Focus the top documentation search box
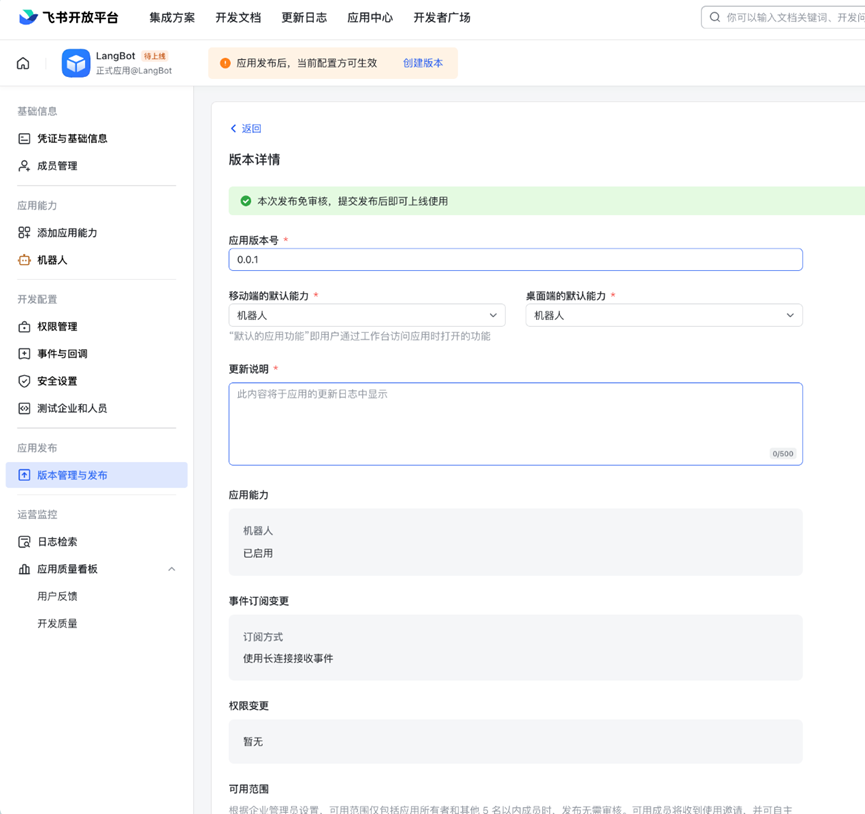 click(783, 17)
